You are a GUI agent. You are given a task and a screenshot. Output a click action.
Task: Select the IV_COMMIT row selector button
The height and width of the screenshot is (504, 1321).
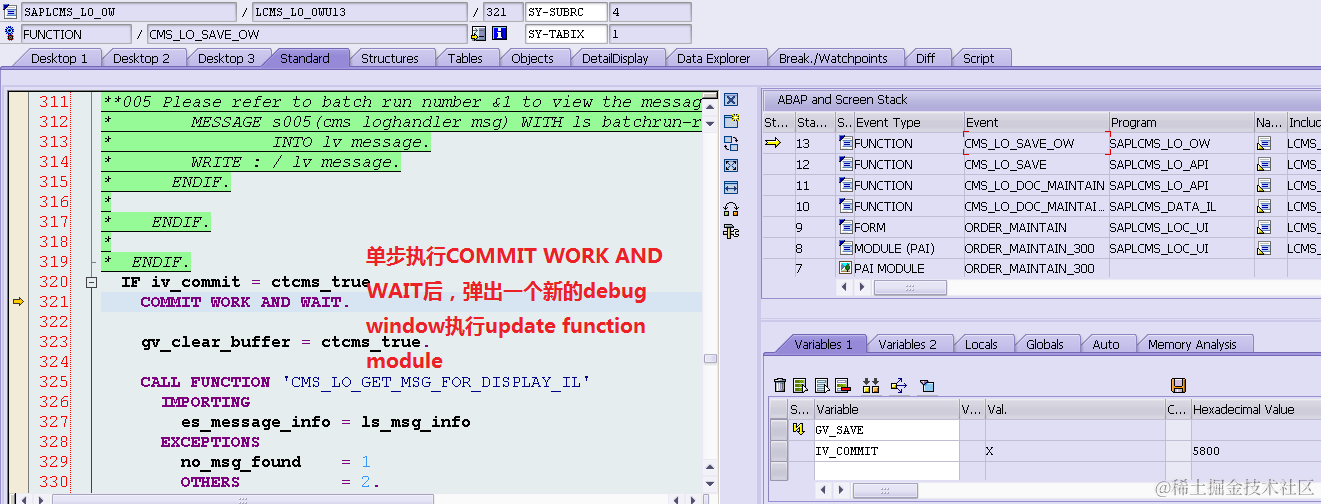pyautogui.click(x=779, y=451)
